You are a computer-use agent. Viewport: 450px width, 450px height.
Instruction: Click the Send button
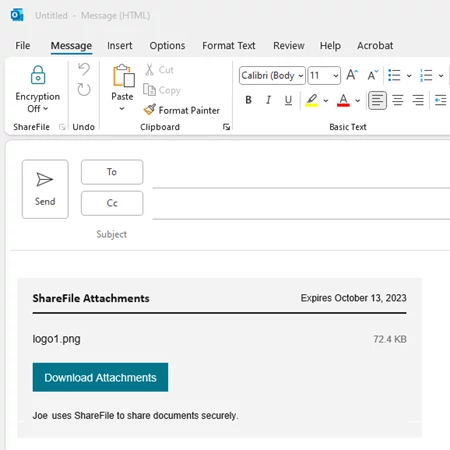[x=45, y=189]
